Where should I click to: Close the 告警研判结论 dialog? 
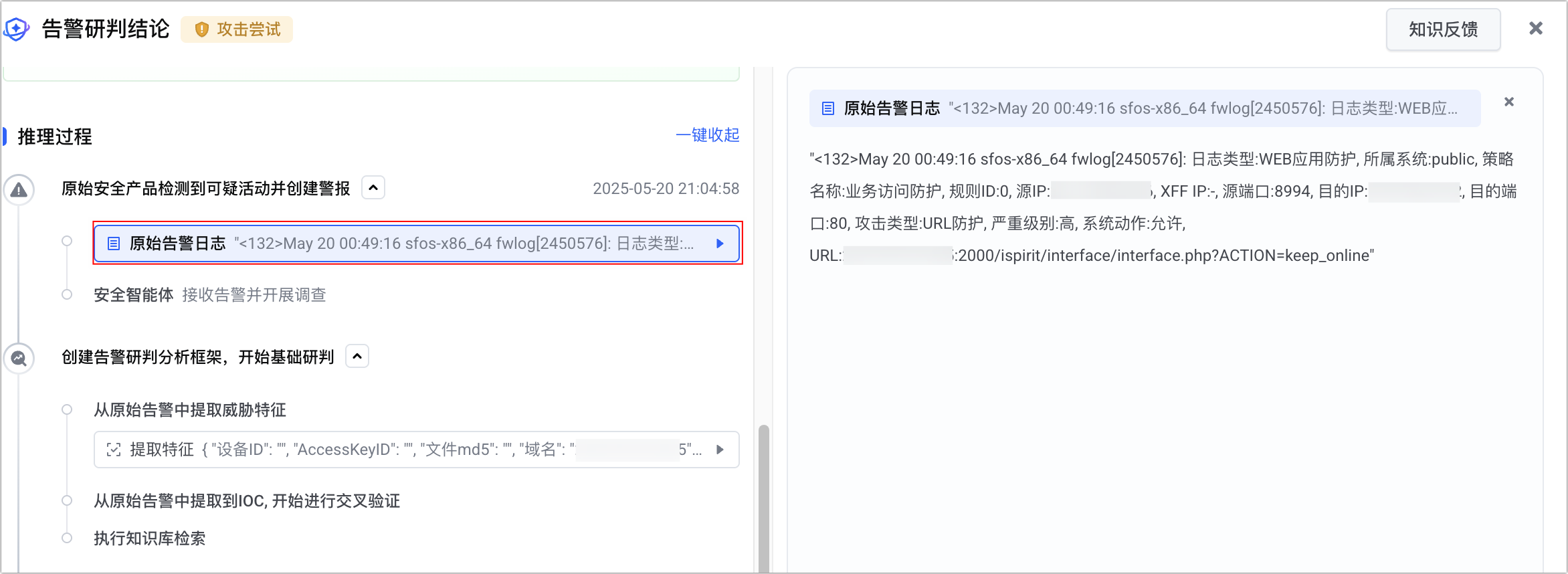(x=1536, y=28)
